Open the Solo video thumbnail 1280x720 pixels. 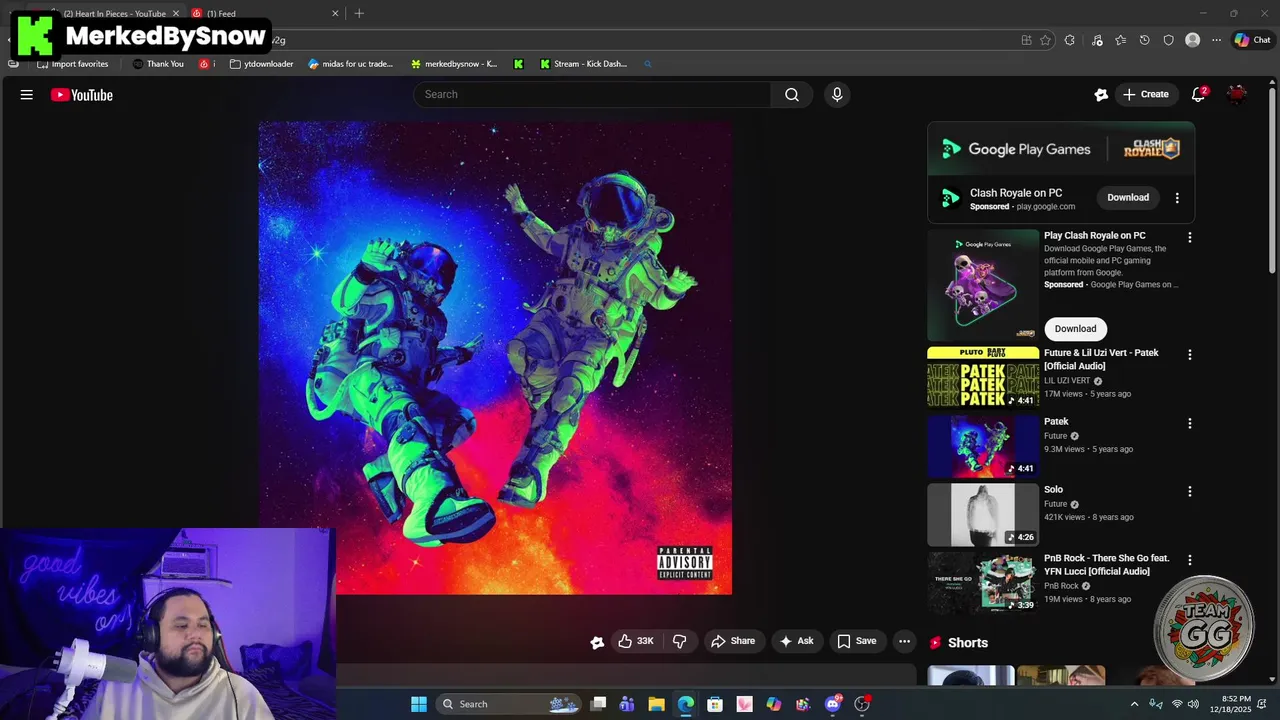983,514
